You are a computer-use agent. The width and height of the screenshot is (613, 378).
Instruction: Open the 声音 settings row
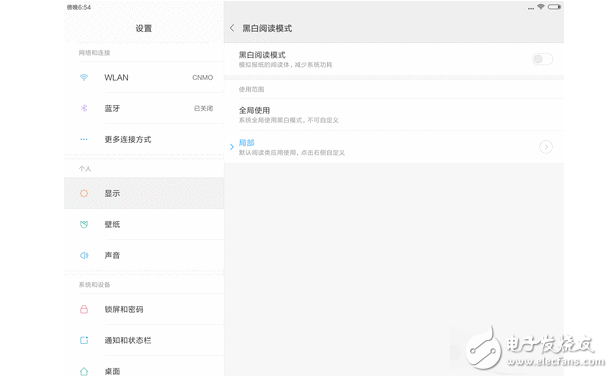tap(144, 255)
